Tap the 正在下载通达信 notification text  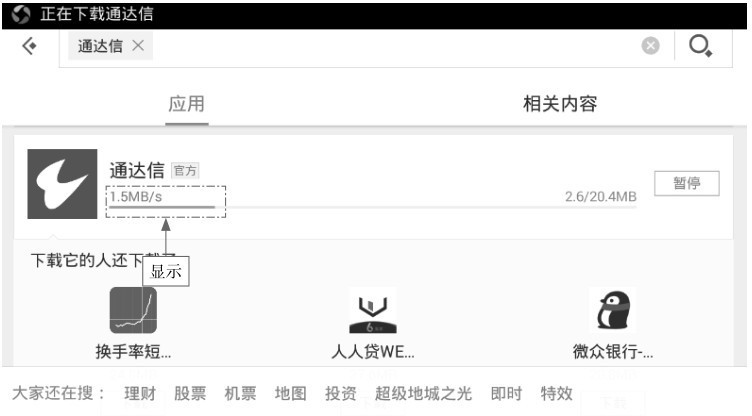click(97, 14)
